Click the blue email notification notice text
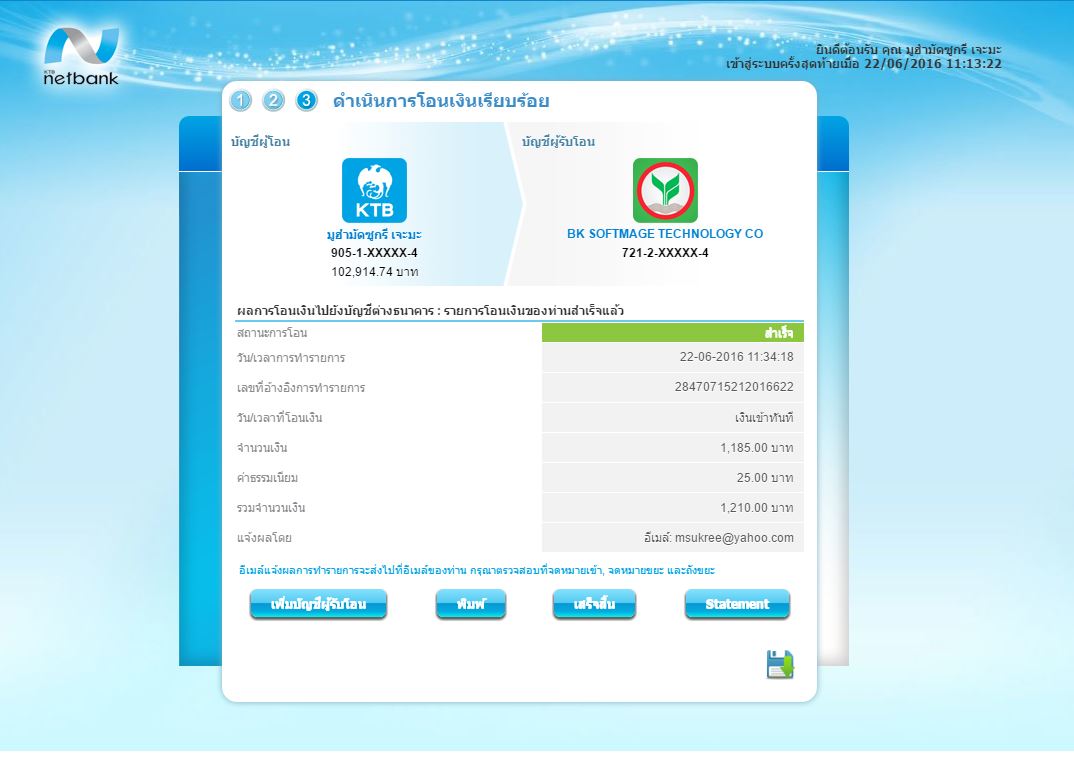The image size is (1074, 760). (x=477, y=570)
